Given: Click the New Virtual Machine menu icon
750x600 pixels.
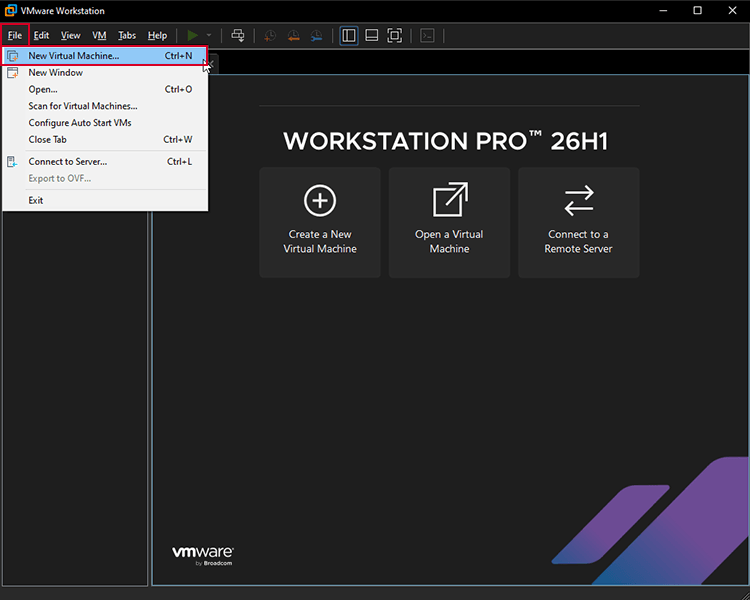Looking at the screenshot, I should [x=12, y=56].
